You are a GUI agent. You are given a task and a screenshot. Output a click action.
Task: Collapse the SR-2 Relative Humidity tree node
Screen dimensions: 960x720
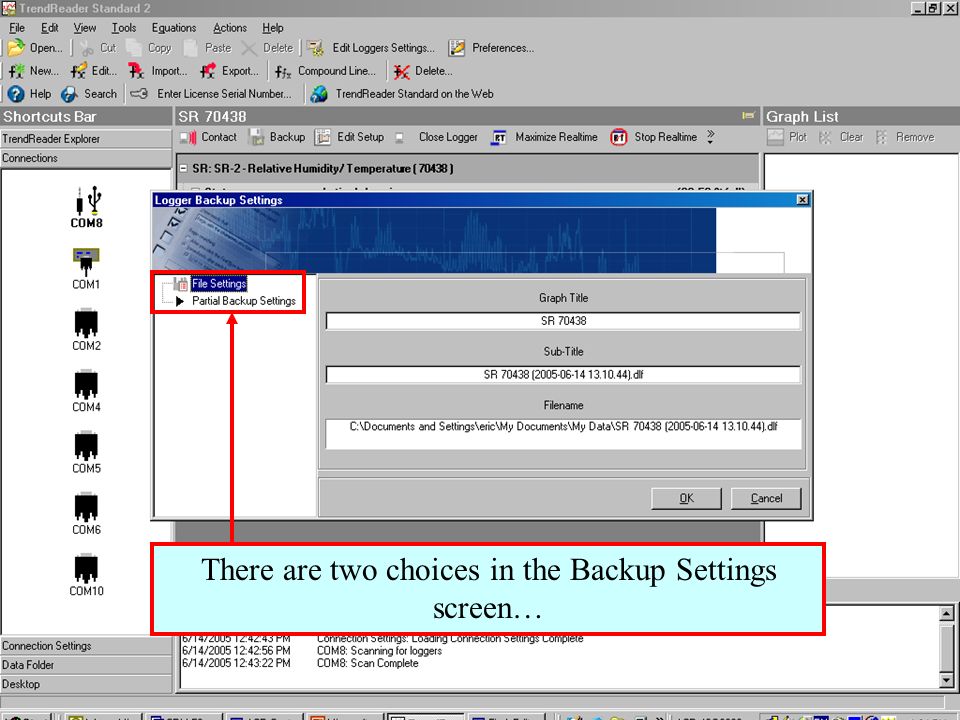tap(183, 168)
